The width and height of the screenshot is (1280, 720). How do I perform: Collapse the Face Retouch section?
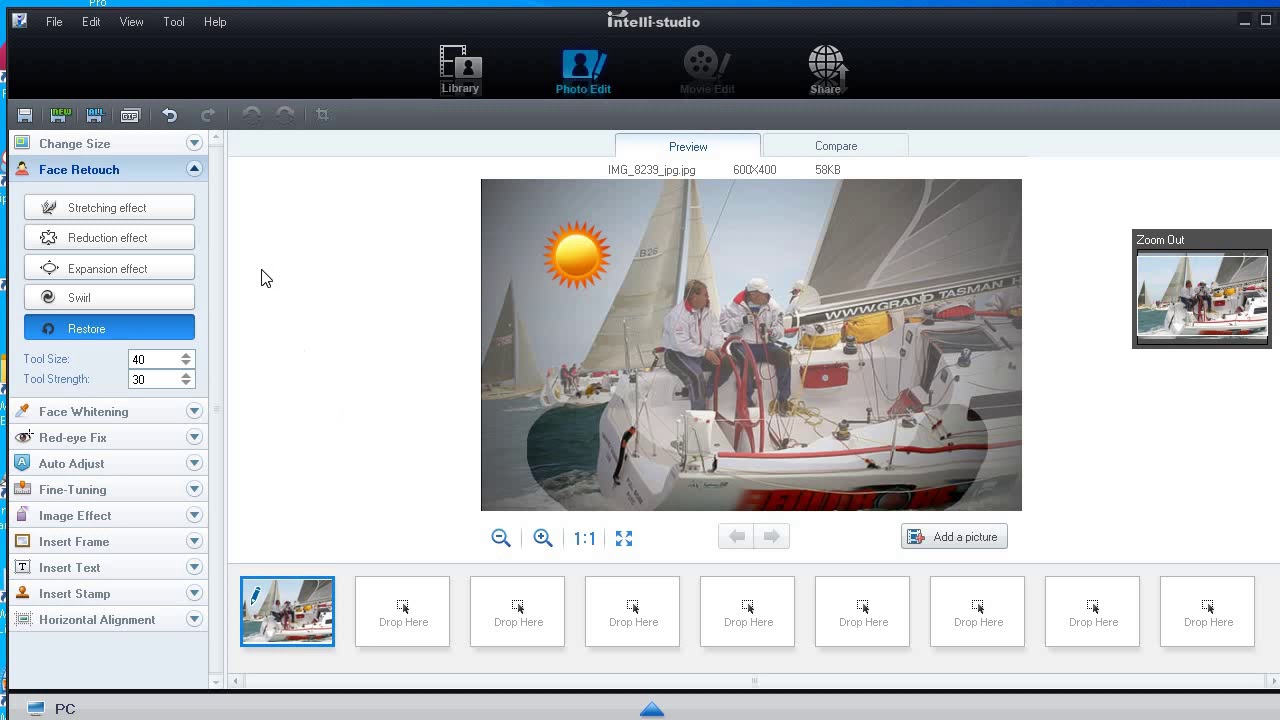click(194, 169)
